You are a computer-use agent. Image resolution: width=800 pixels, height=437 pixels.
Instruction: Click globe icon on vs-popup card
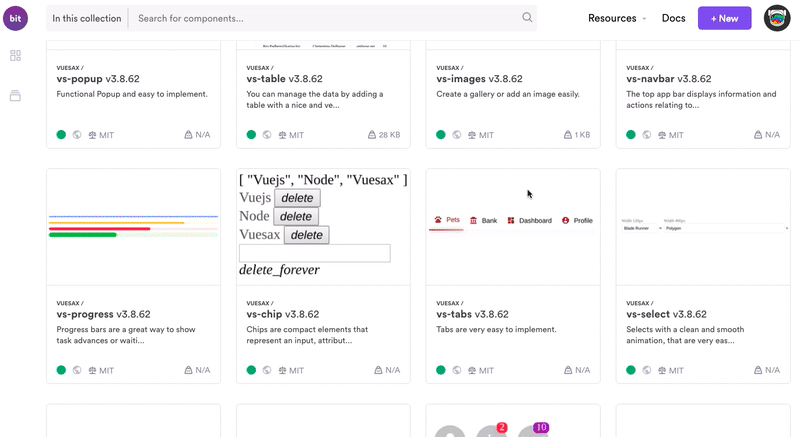[77, 135]
